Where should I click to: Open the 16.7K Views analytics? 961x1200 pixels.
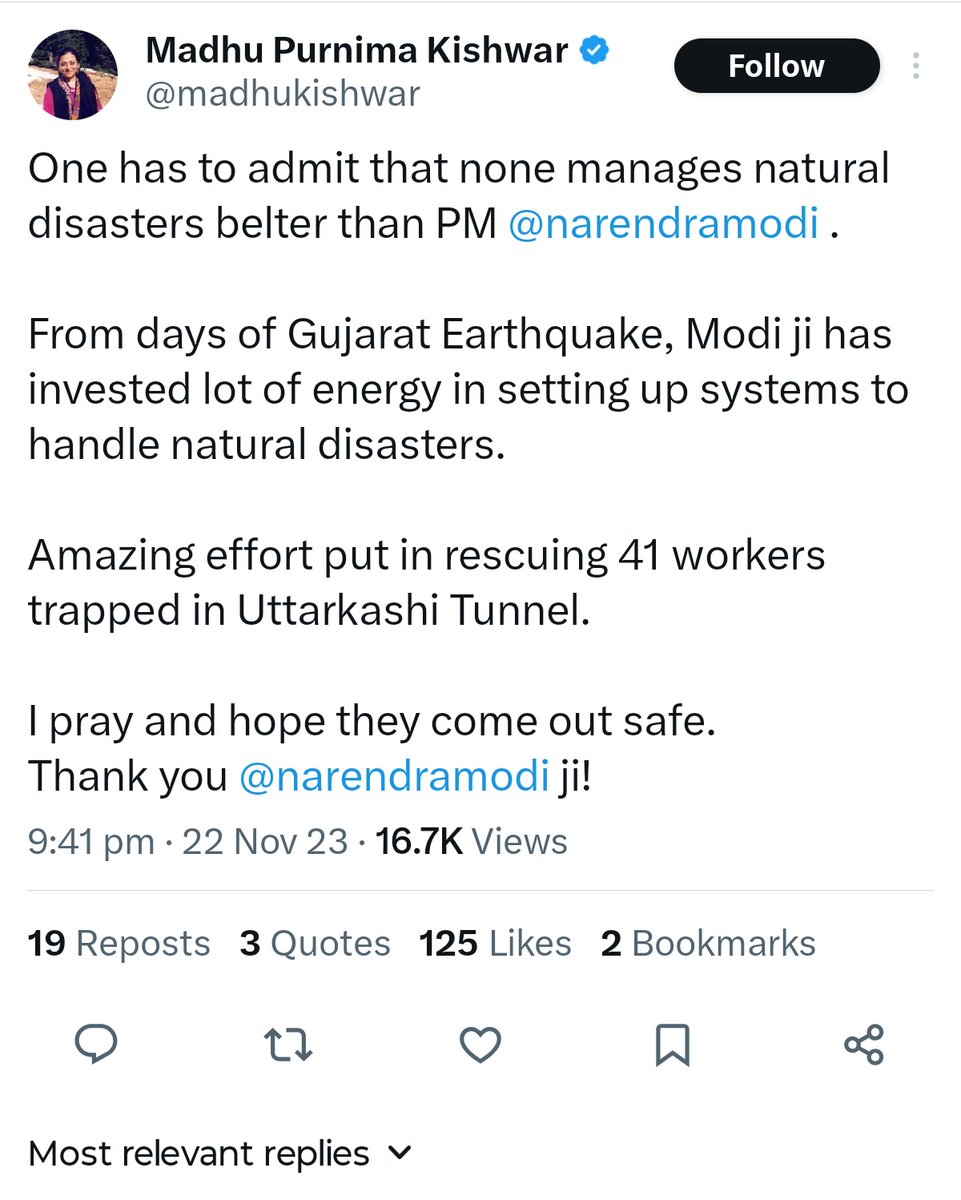tap(471, 841)
